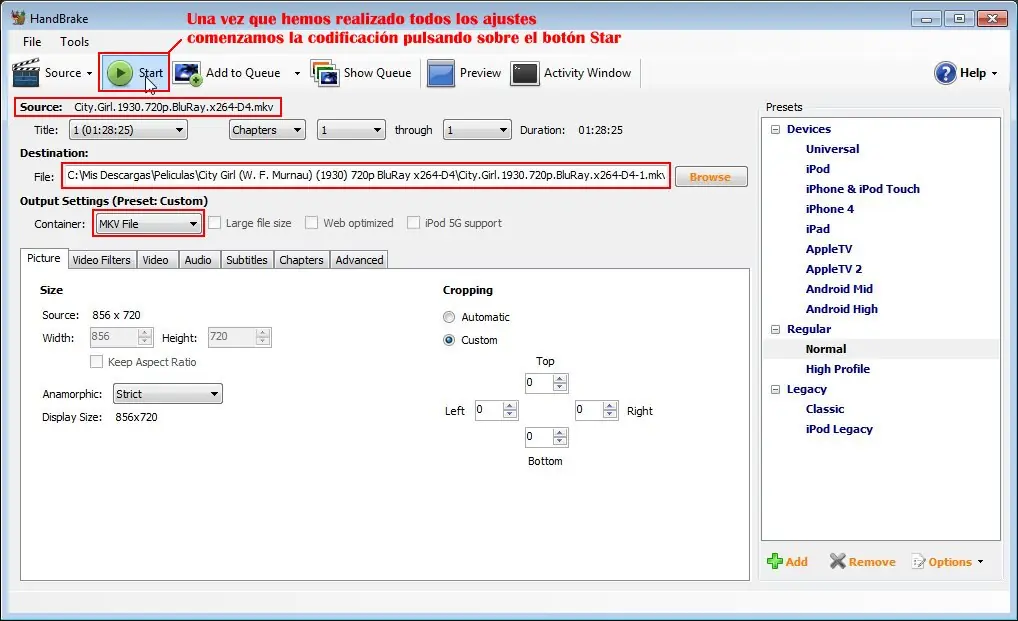
Task: Open the Anamorphic Strict dropdown
Action: 168,394
